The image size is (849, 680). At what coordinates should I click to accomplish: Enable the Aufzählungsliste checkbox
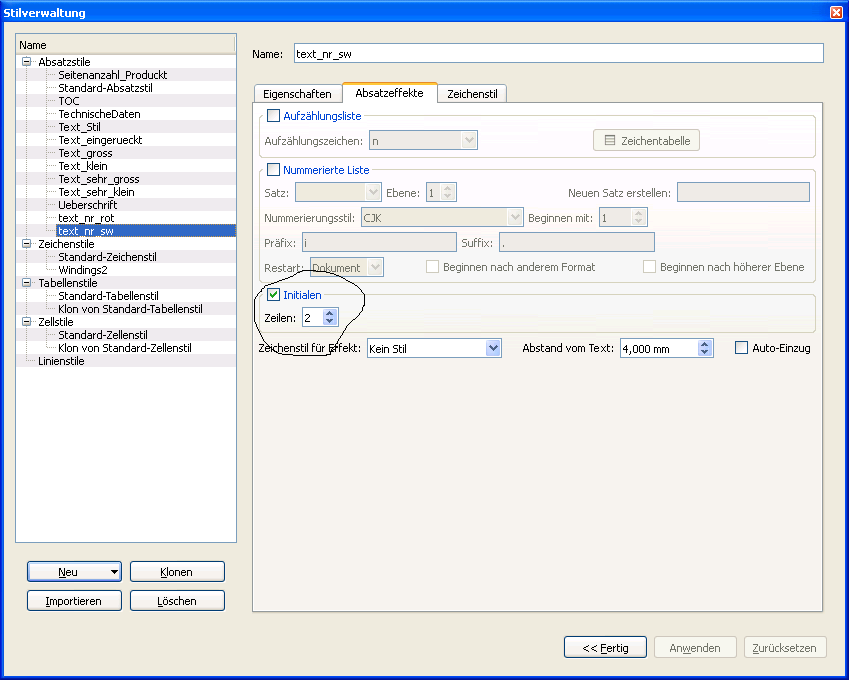(x=273, y=117)
